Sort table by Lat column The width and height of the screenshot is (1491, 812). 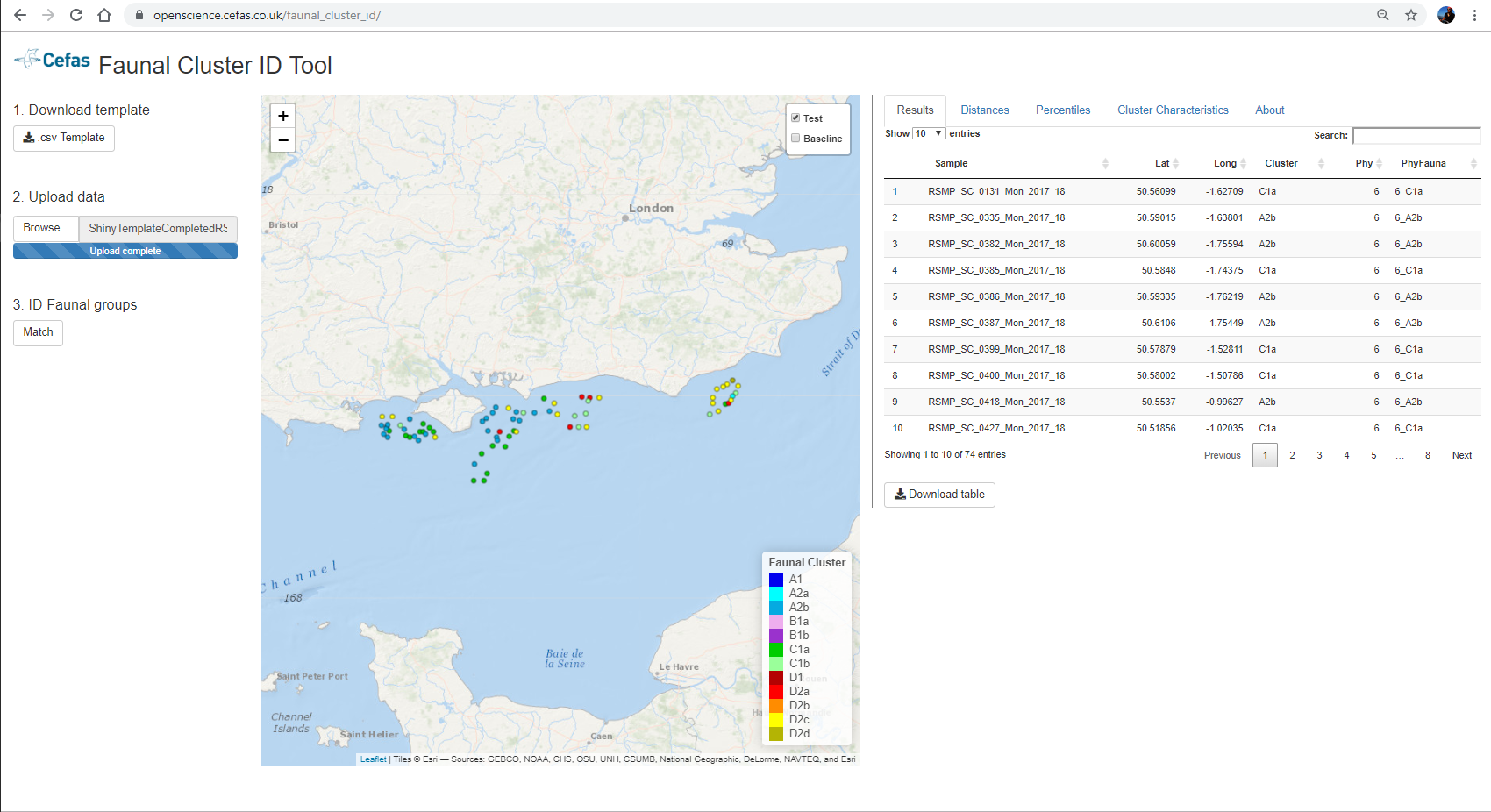pos(1162,163)
